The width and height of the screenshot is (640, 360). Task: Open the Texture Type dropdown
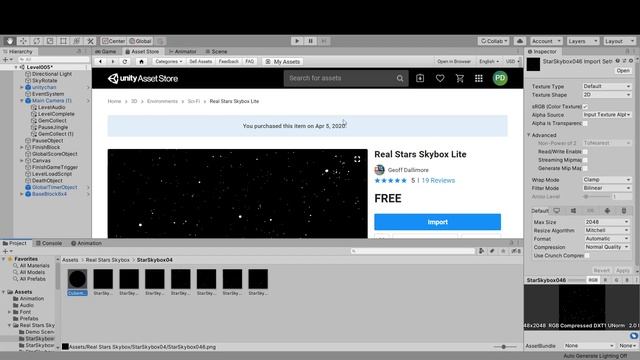tap(607, 86)
